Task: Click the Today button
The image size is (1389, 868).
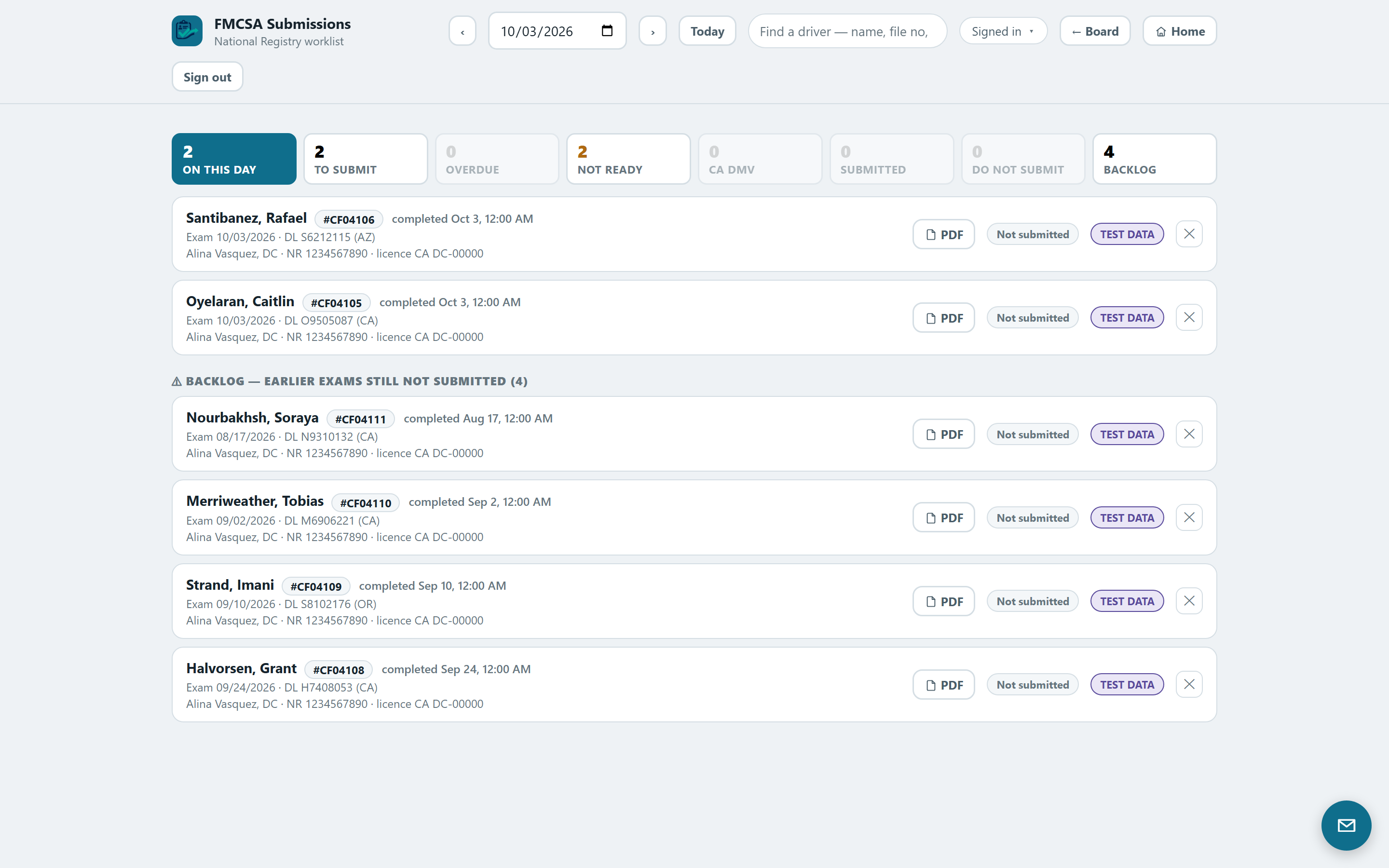Action: click(707, 31)
